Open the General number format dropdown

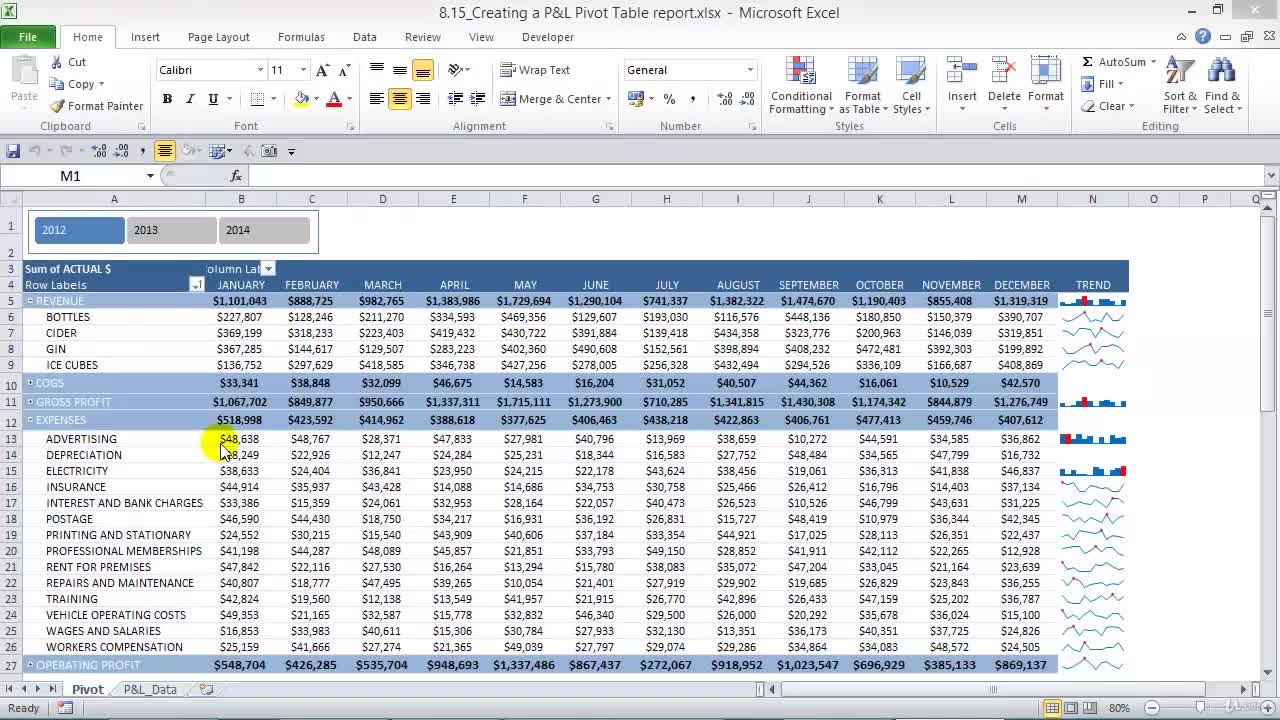(750, 70)
